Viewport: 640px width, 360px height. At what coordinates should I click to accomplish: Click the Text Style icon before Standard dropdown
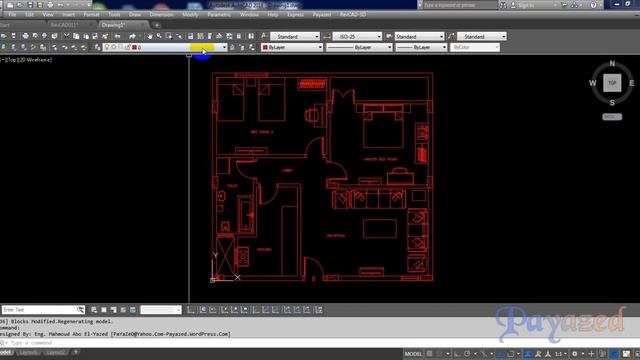[x=264, y=36]
